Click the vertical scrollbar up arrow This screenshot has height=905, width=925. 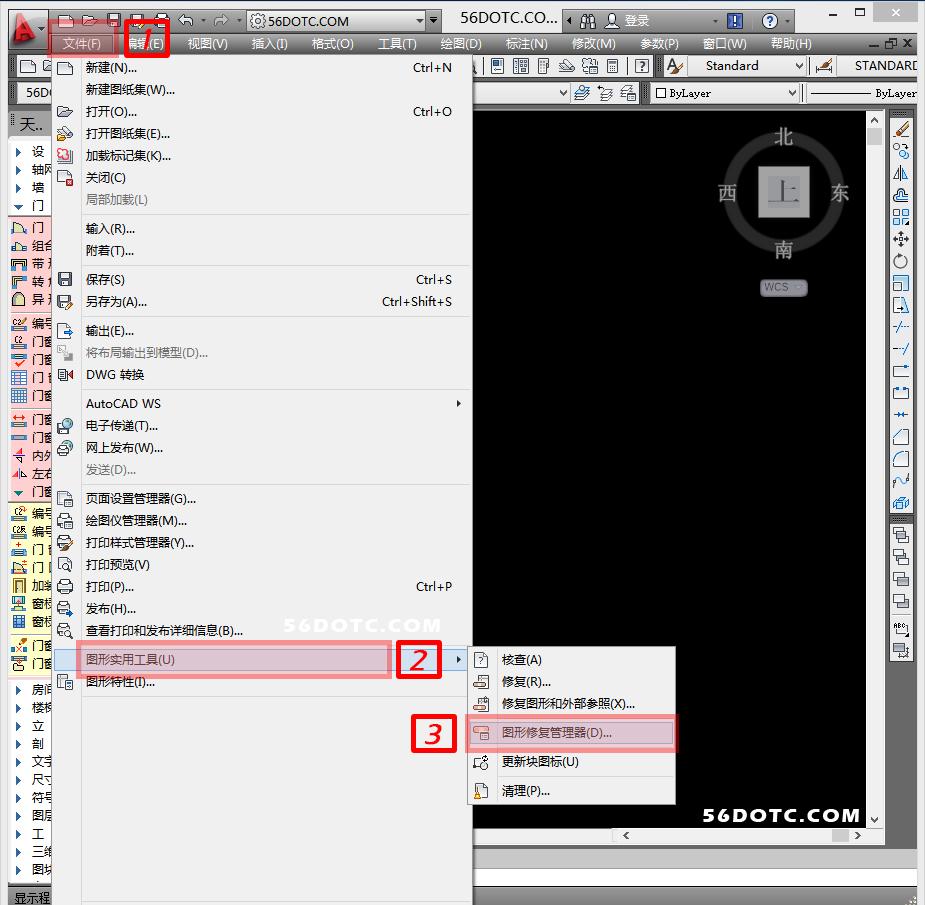[874, 120]
